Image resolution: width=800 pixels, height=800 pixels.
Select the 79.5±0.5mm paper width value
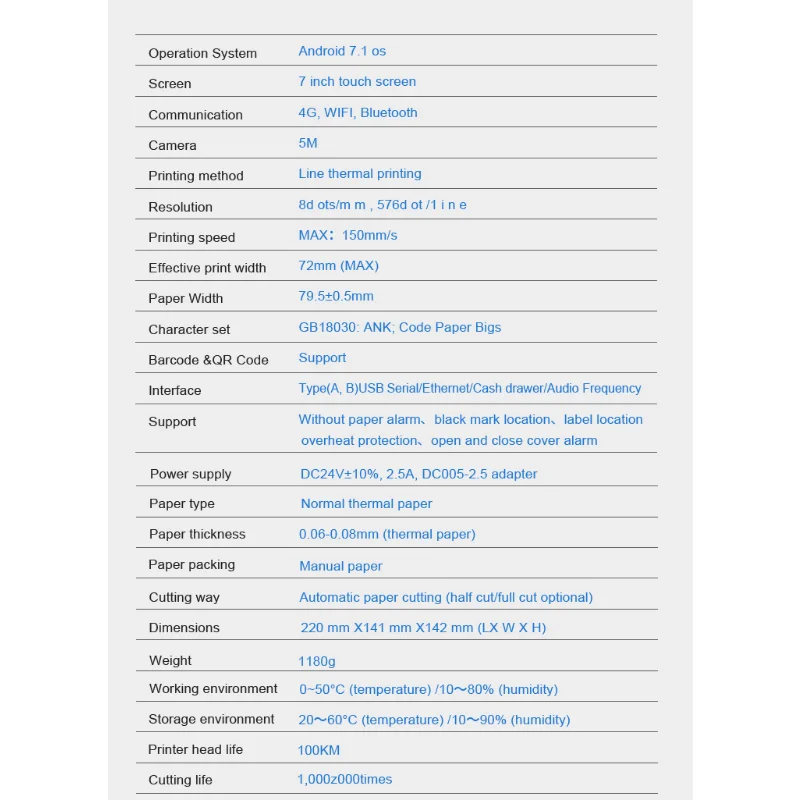[336, 296]
